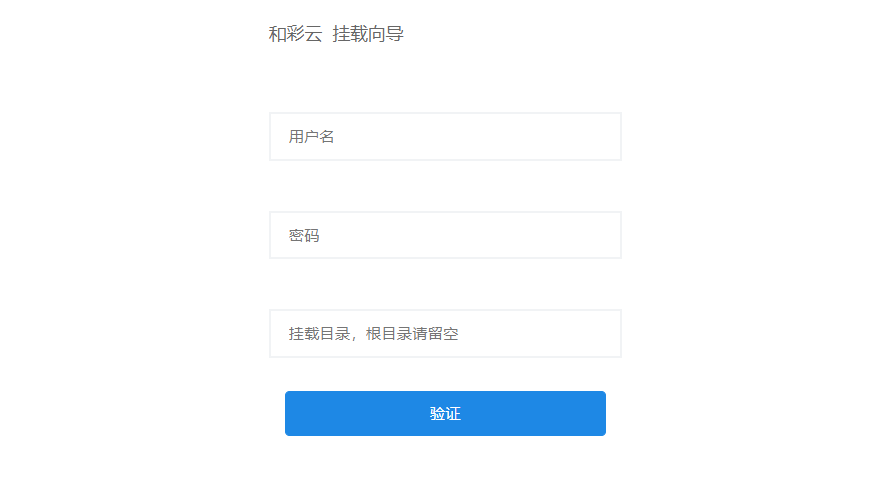
Task: Focus the 密码 password field
Action: [445, 235]
